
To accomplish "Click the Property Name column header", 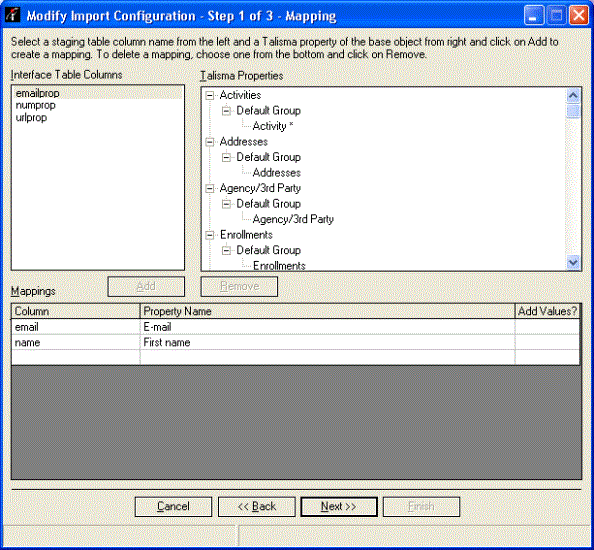I will (x=327, y=311).
